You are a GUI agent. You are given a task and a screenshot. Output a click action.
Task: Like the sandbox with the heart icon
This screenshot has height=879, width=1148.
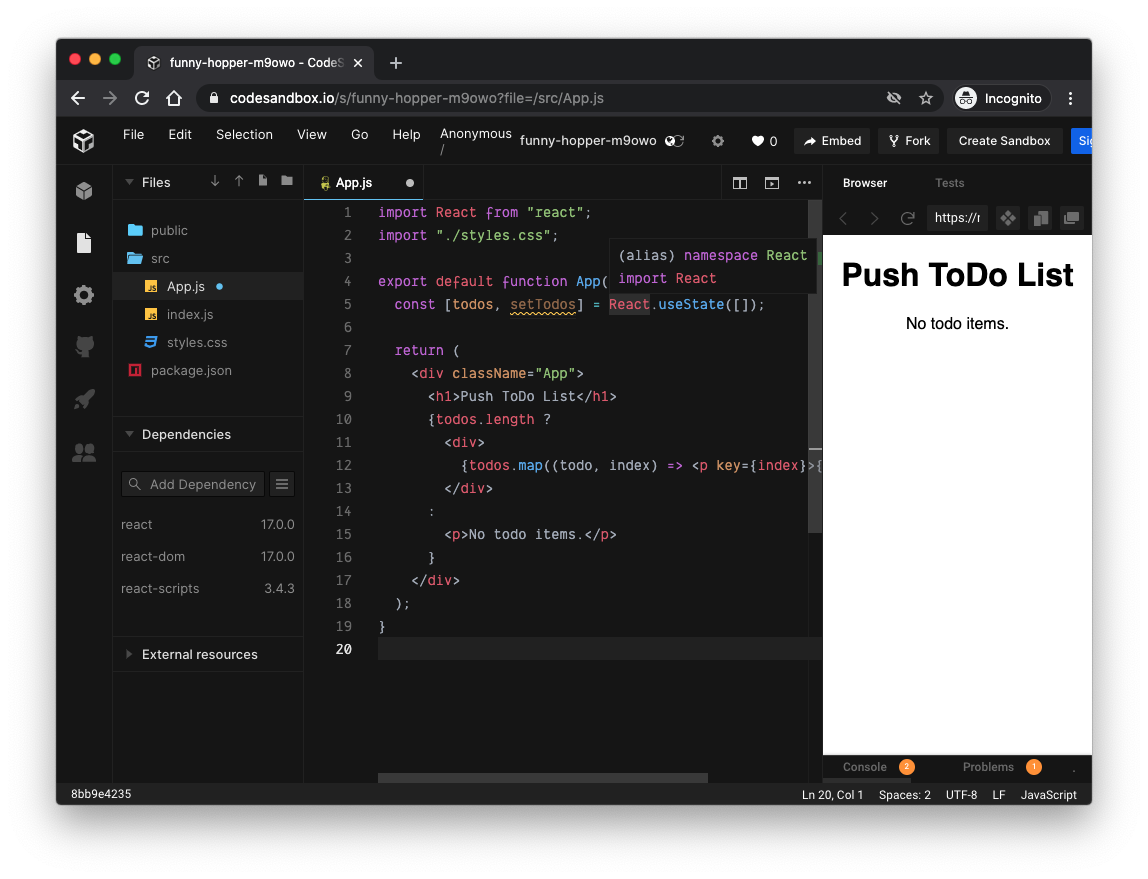click(757, 141)
